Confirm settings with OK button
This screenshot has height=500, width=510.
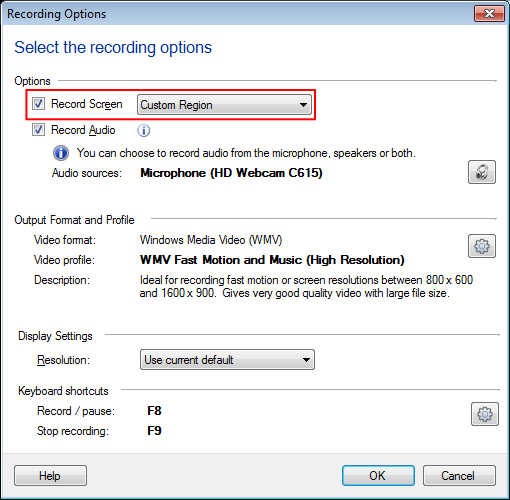[x=378, y=476]
